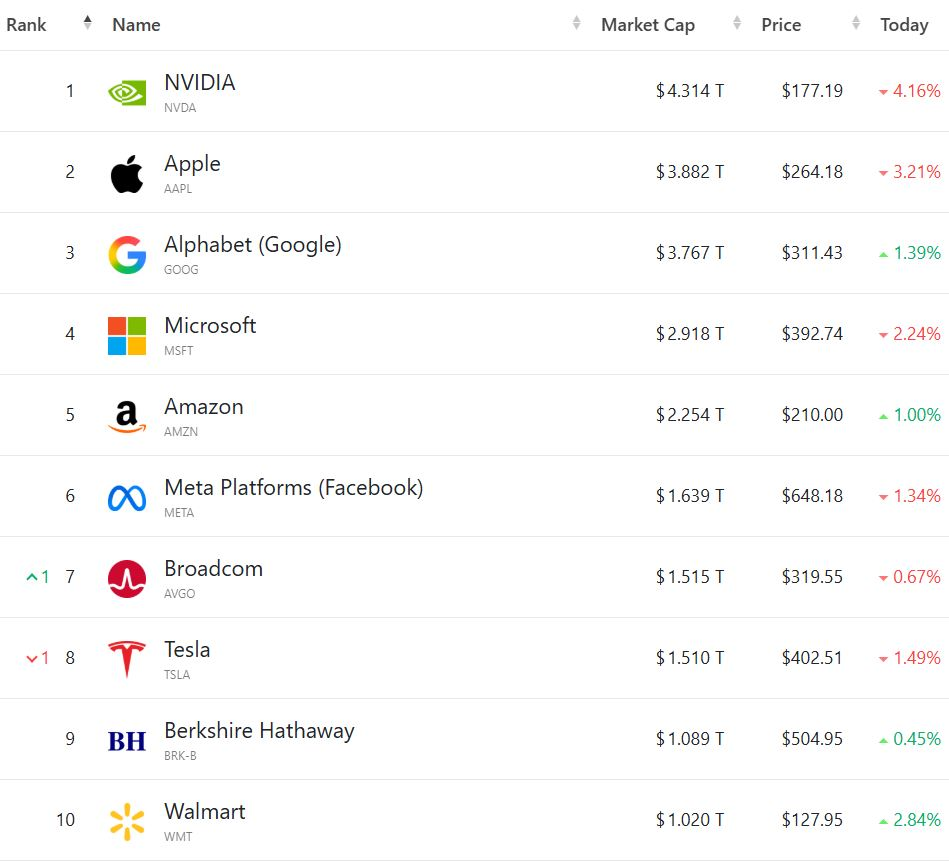Screen dimensions: 949x867
Task: Click the Market Cap header label
Action: [647, 25]
